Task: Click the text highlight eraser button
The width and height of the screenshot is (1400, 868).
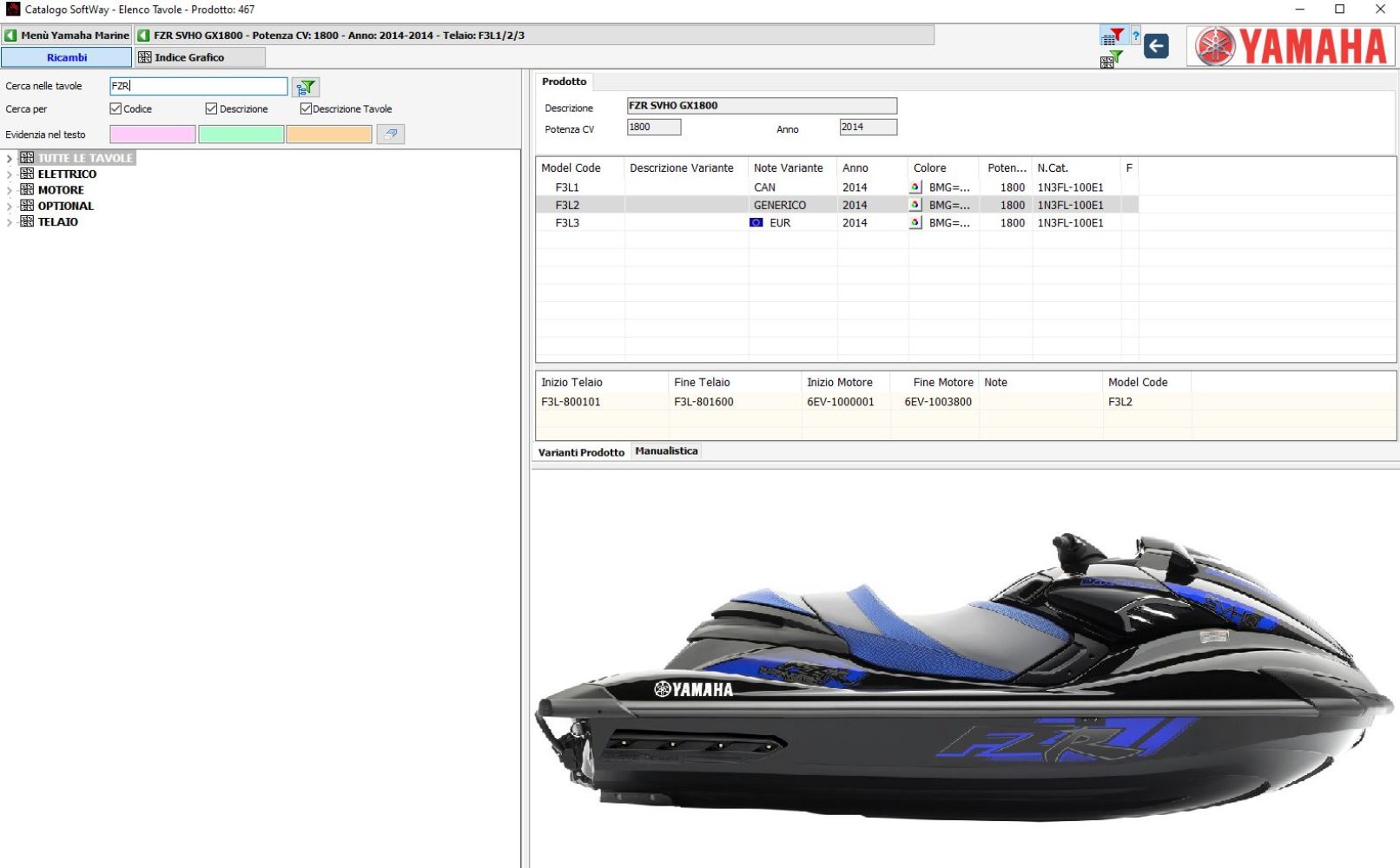Action: (391, 134)
